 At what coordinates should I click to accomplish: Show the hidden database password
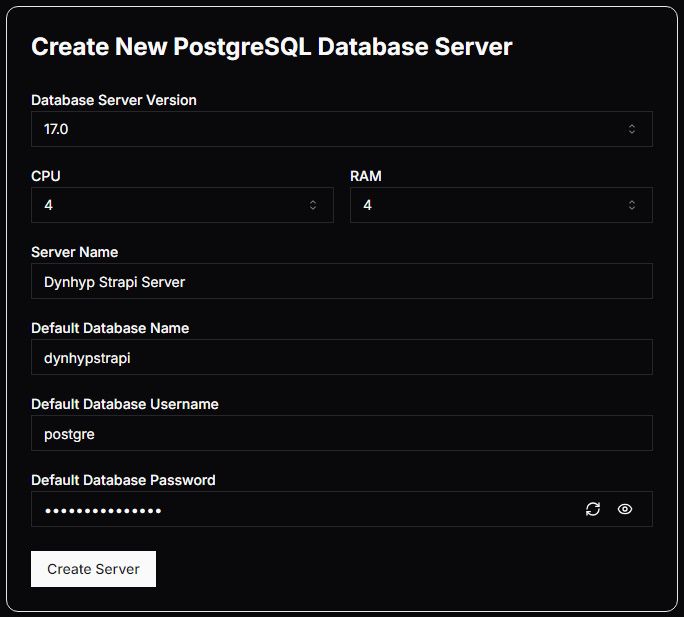tap(625, 509)
